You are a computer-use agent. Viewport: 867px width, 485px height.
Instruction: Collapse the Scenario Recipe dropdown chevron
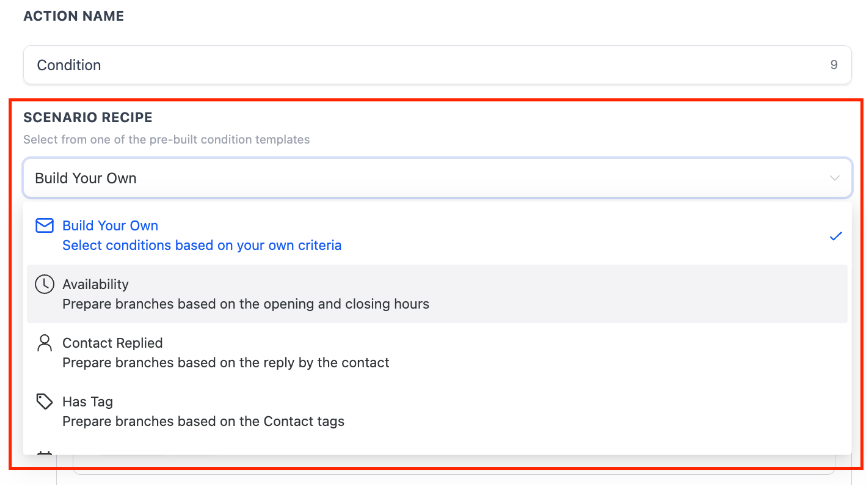(x=835, y=178)
